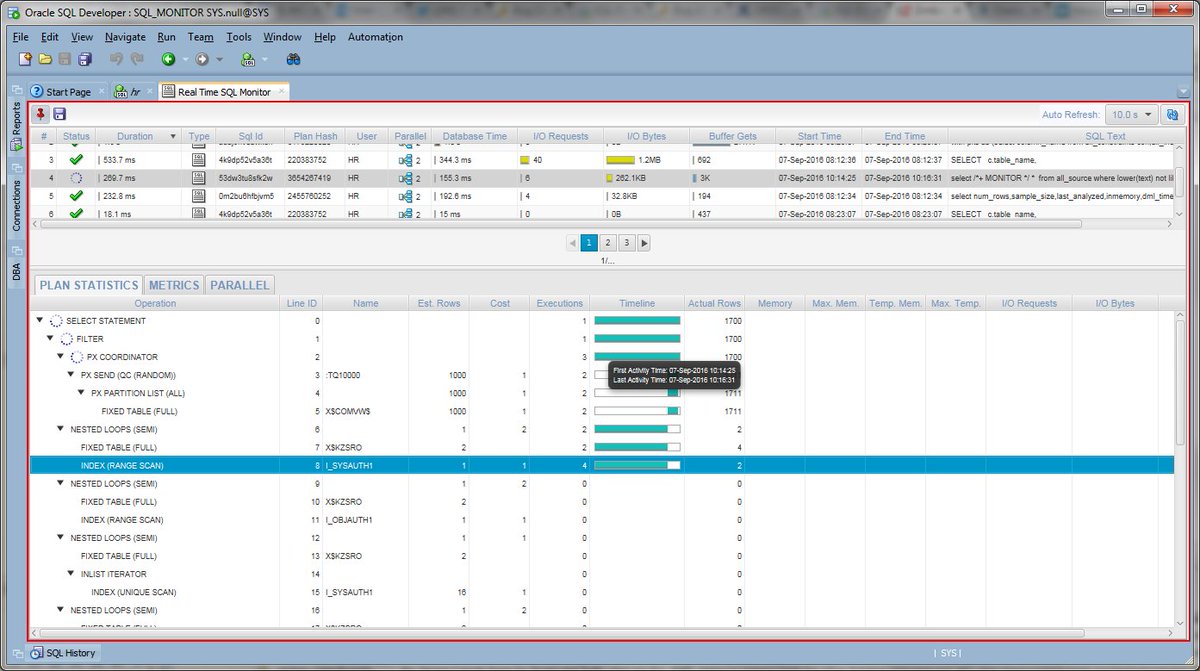Viewport: 1200px width, 671px height.
Task: Click the running status spinner in row 4
Action: click(76, 178)
